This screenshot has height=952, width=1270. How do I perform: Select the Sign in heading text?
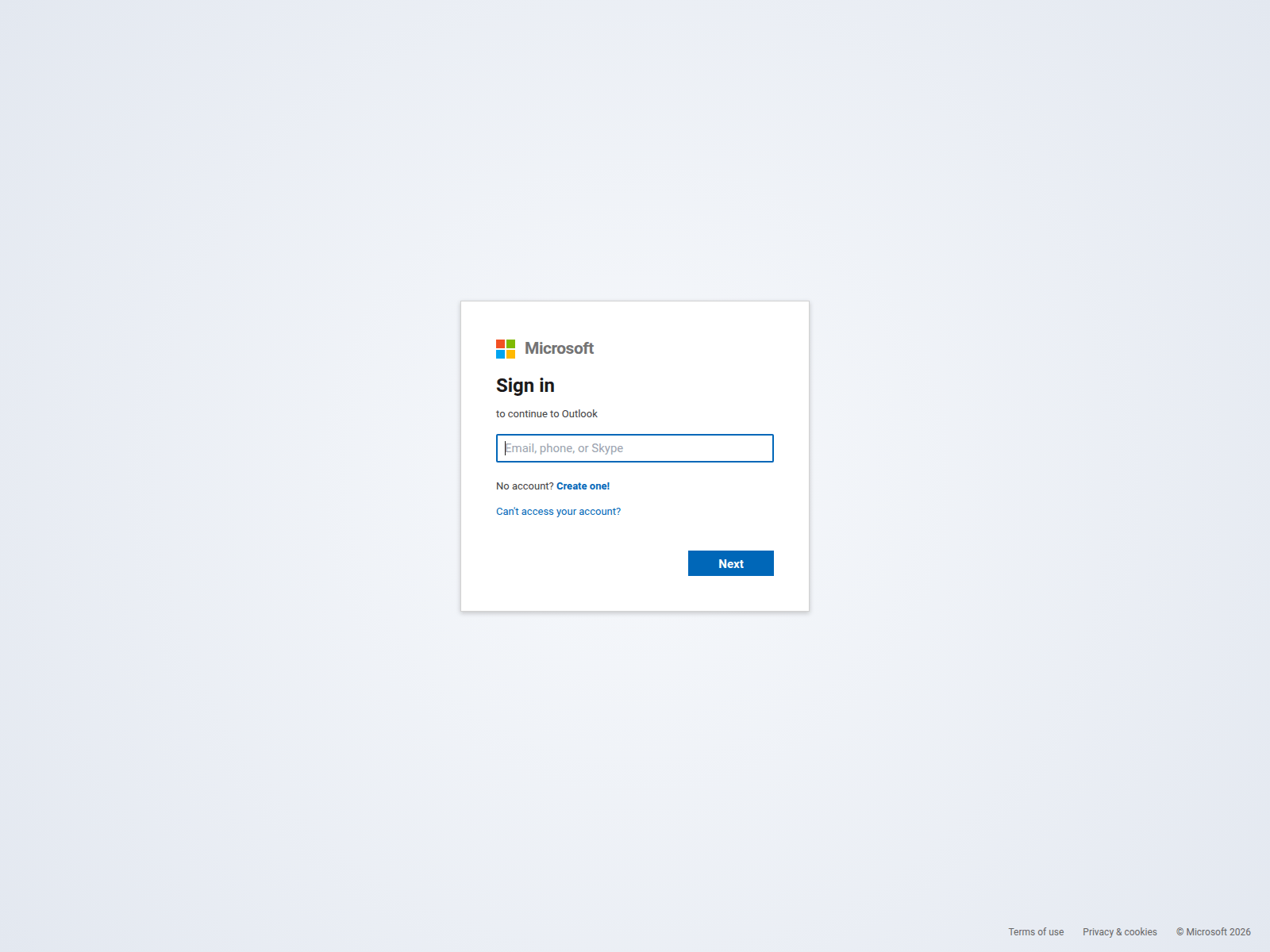525,386
